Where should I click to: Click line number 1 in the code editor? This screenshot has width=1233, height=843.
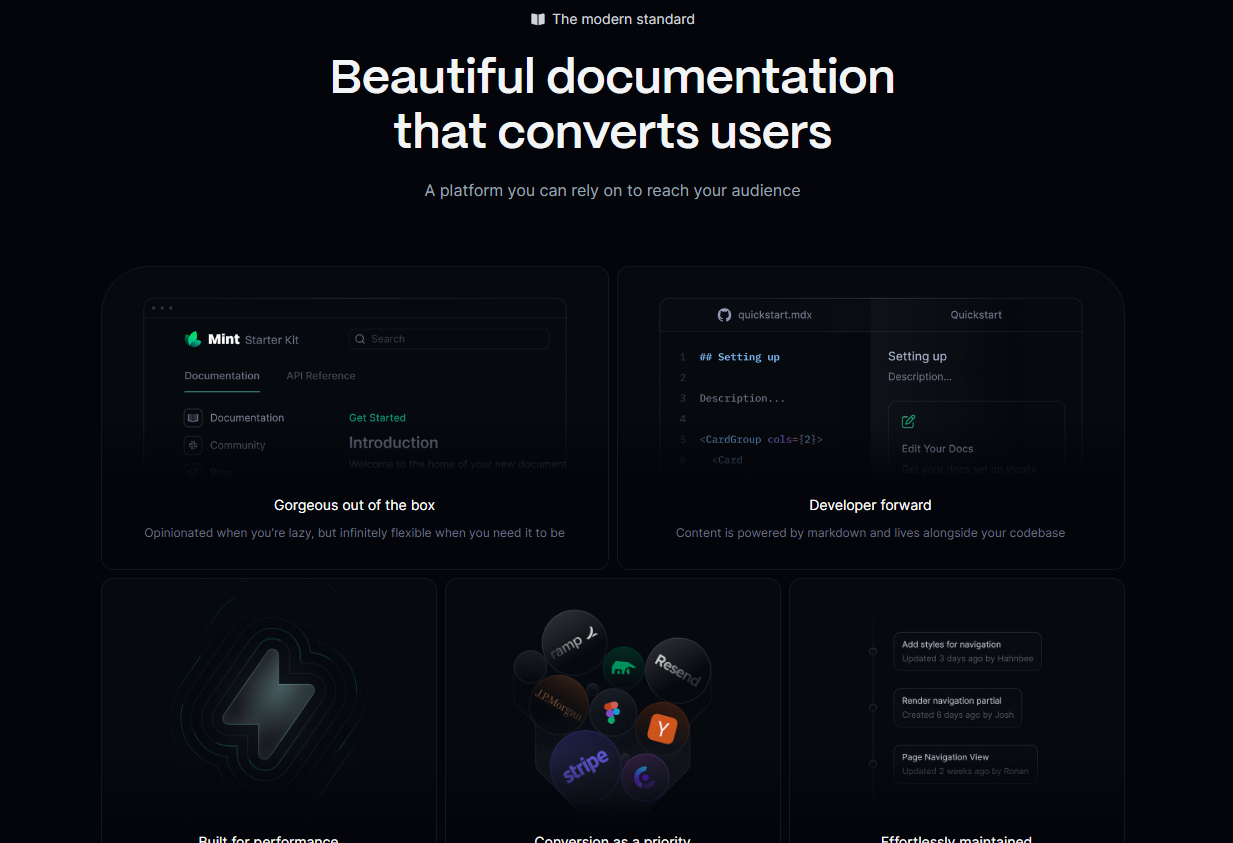coord(682,357)
